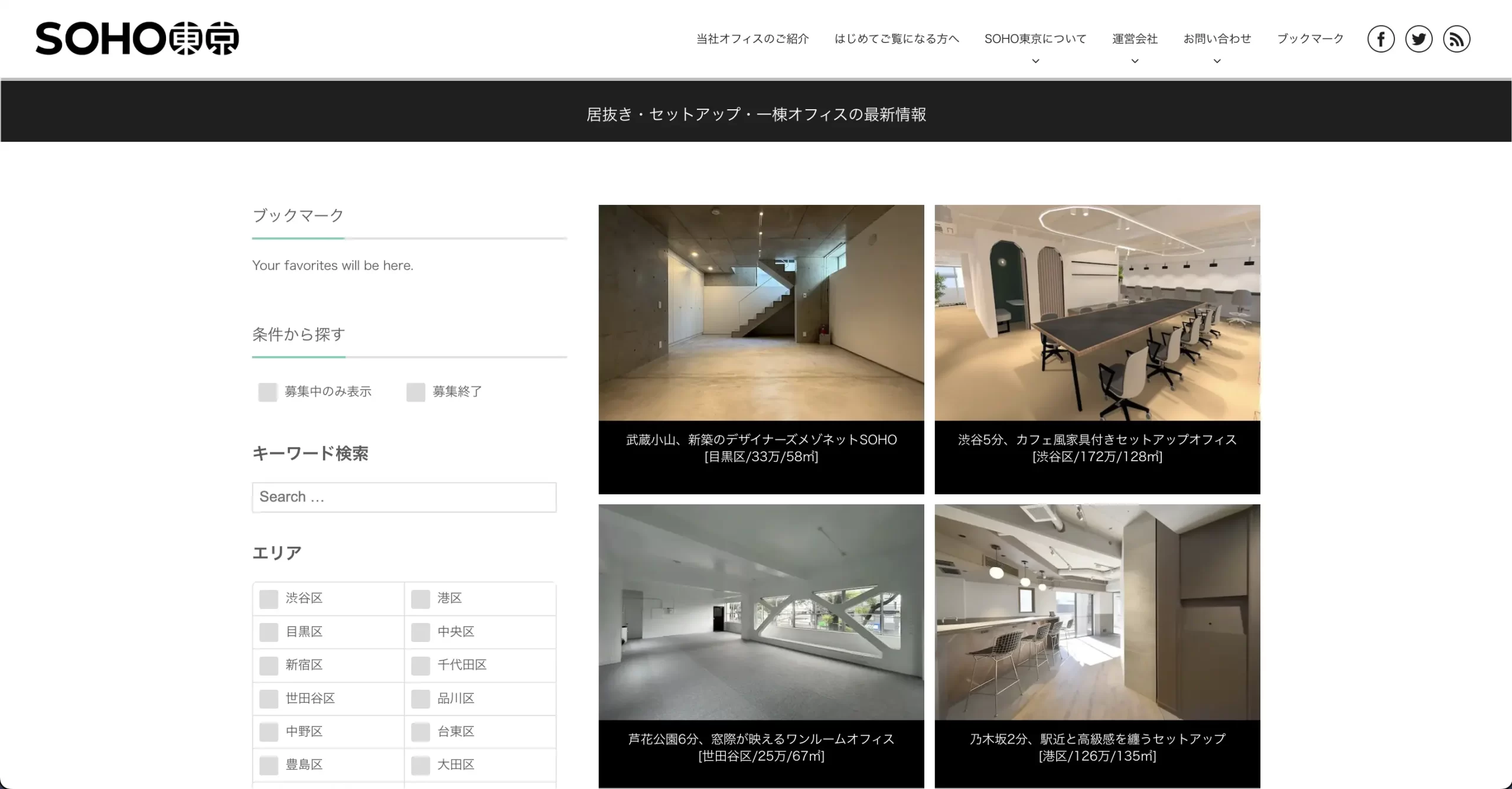Open the 乃木坂2分 office photo
The image size is (1512, 789).
point(1097,612)
